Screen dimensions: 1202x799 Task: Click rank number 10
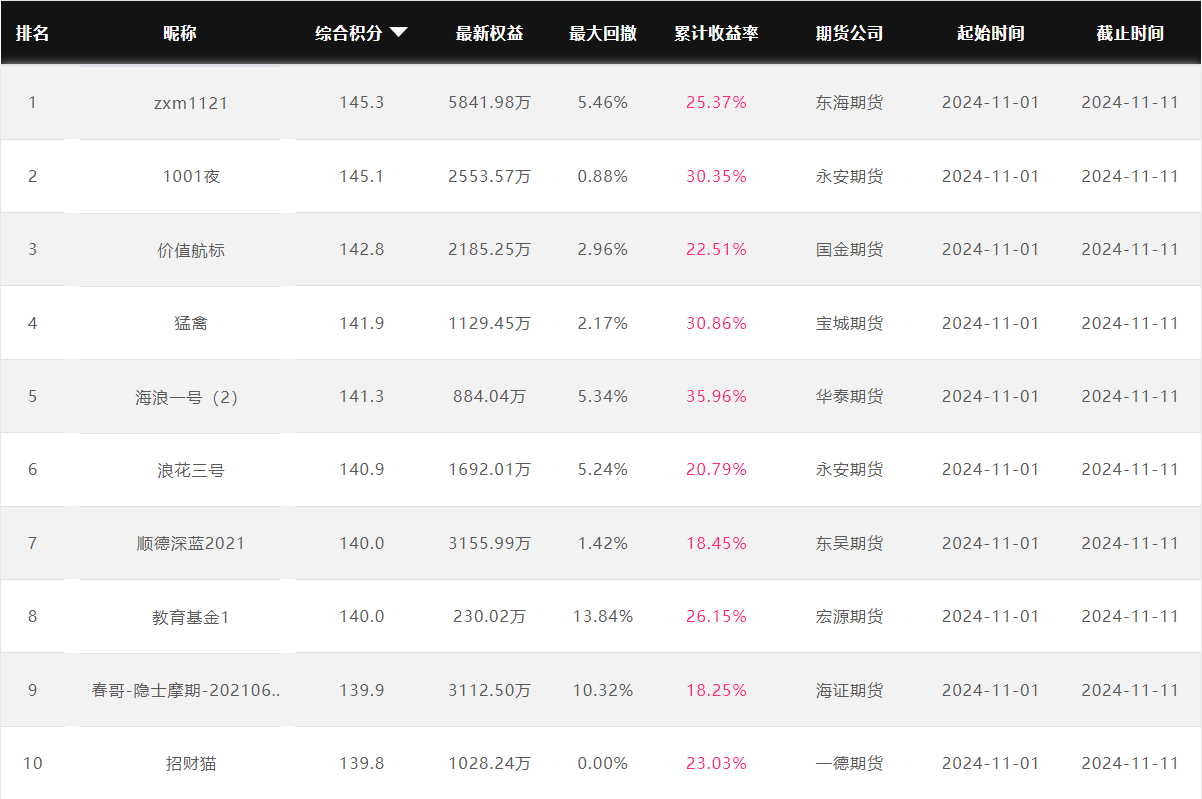coord(33,763)
